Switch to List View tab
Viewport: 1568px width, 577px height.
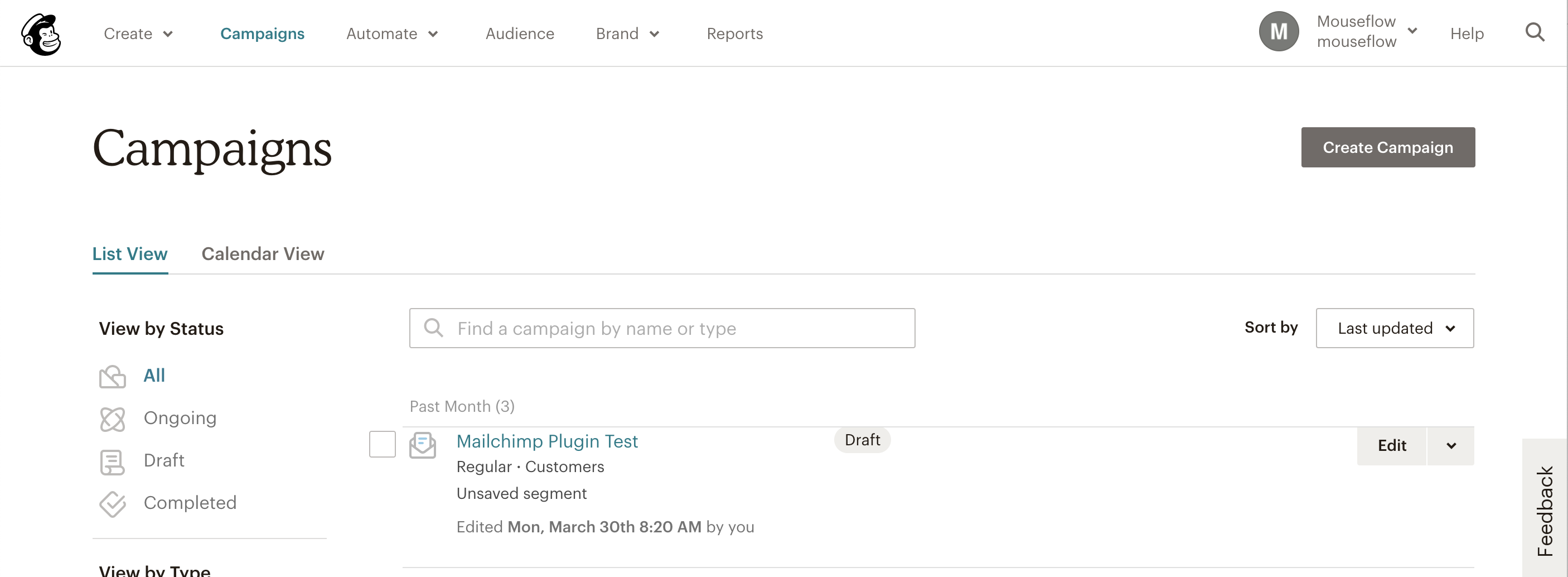pyautogui.click(x=130, y=253)
